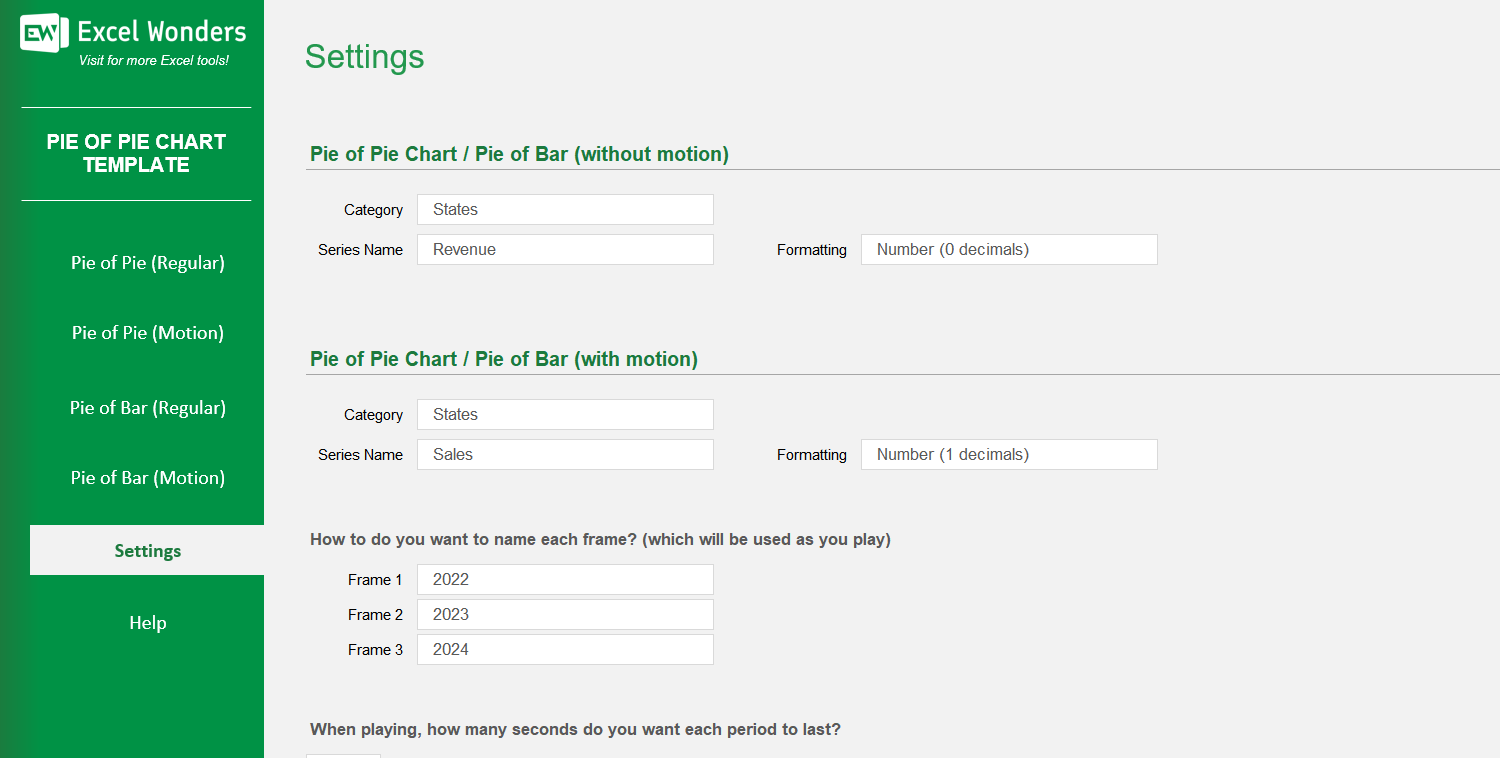Open the 'Visit for more Excel tools!' link
This screenshot has width=1500, height=758.
point(153,61)
